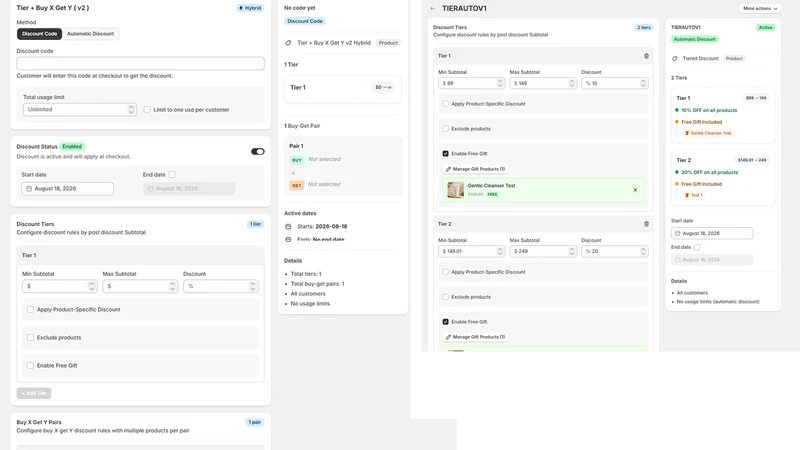Check Apply Product-Specific Discount in Tier 2
This screenshot has height=450, width=800.
(445, 272)
